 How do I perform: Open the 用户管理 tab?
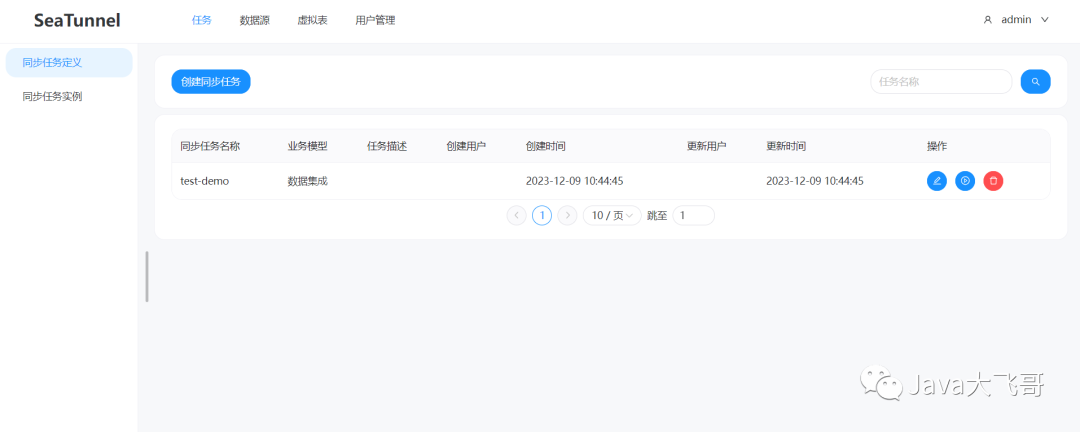(375, 20)
